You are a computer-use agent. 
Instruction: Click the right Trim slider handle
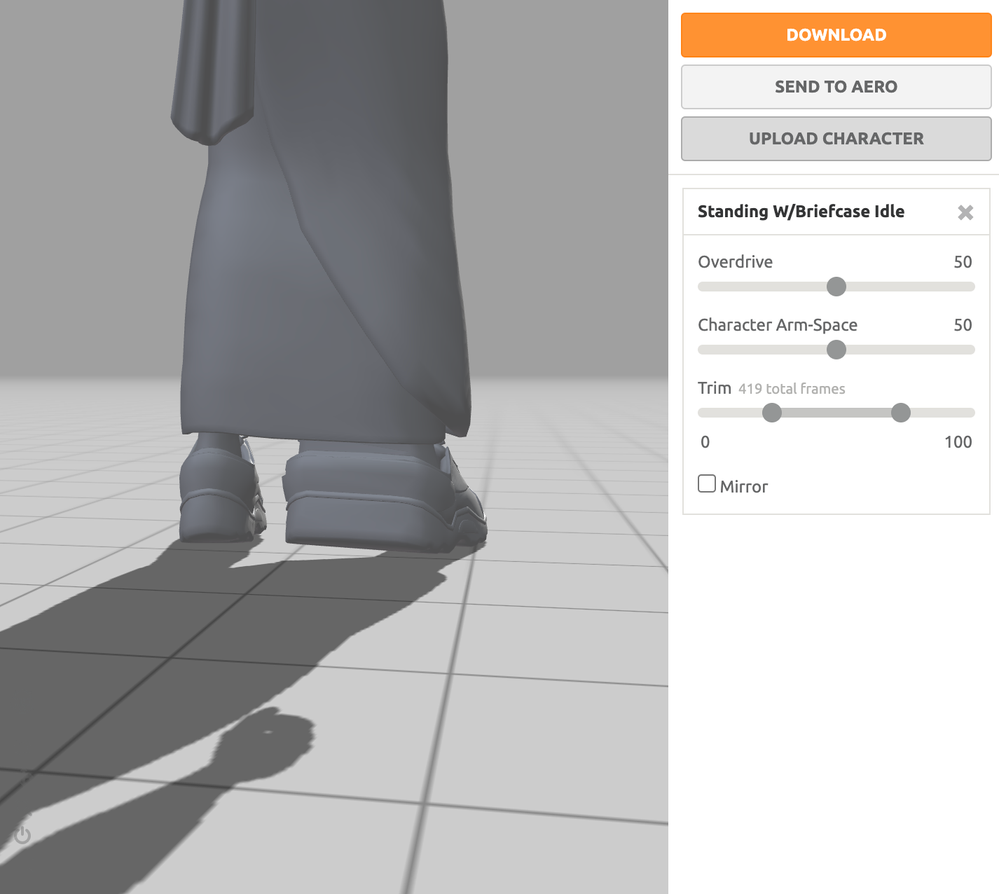coord(900,413)
